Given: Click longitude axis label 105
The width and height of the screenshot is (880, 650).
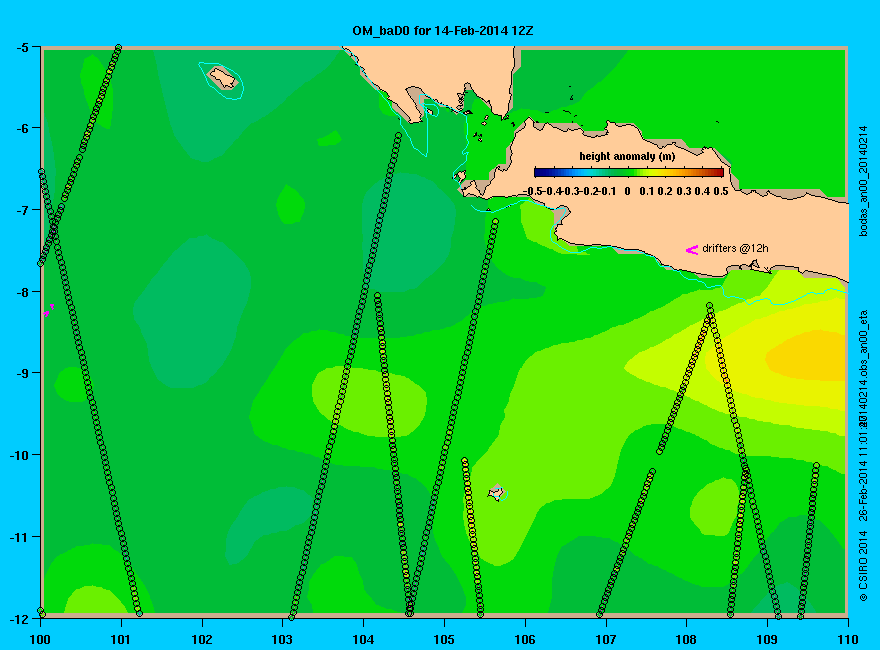Looking at the screenshot, I should point(444,639).
